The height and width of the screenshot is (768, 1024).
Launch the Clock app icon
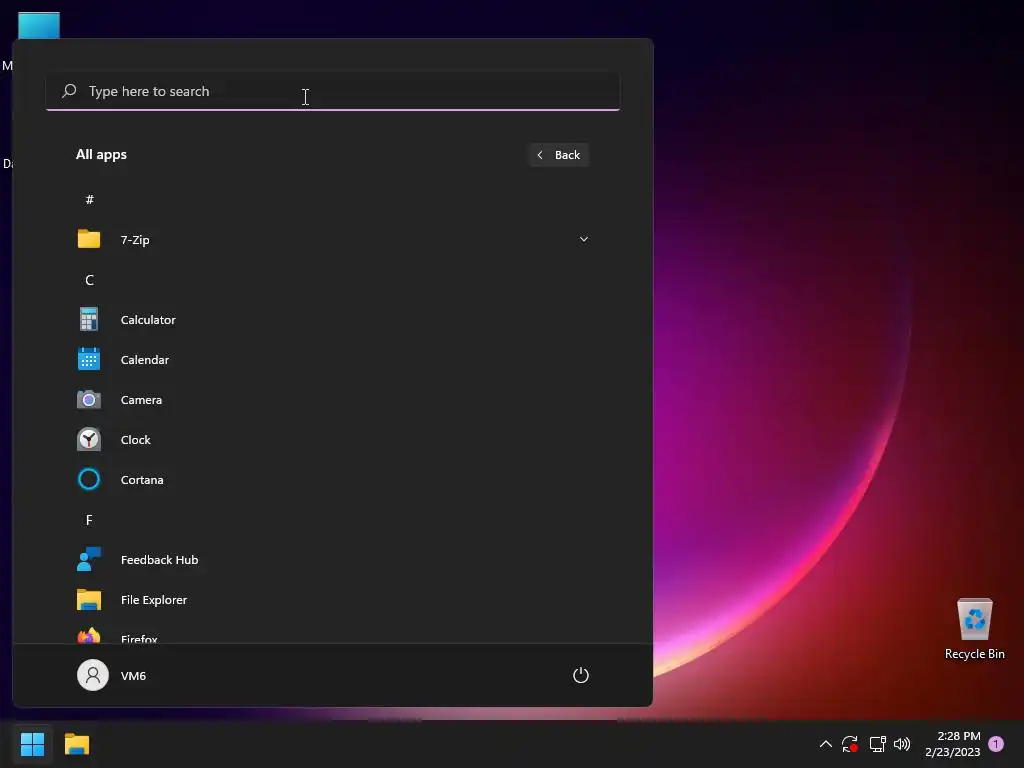point(89,440)
